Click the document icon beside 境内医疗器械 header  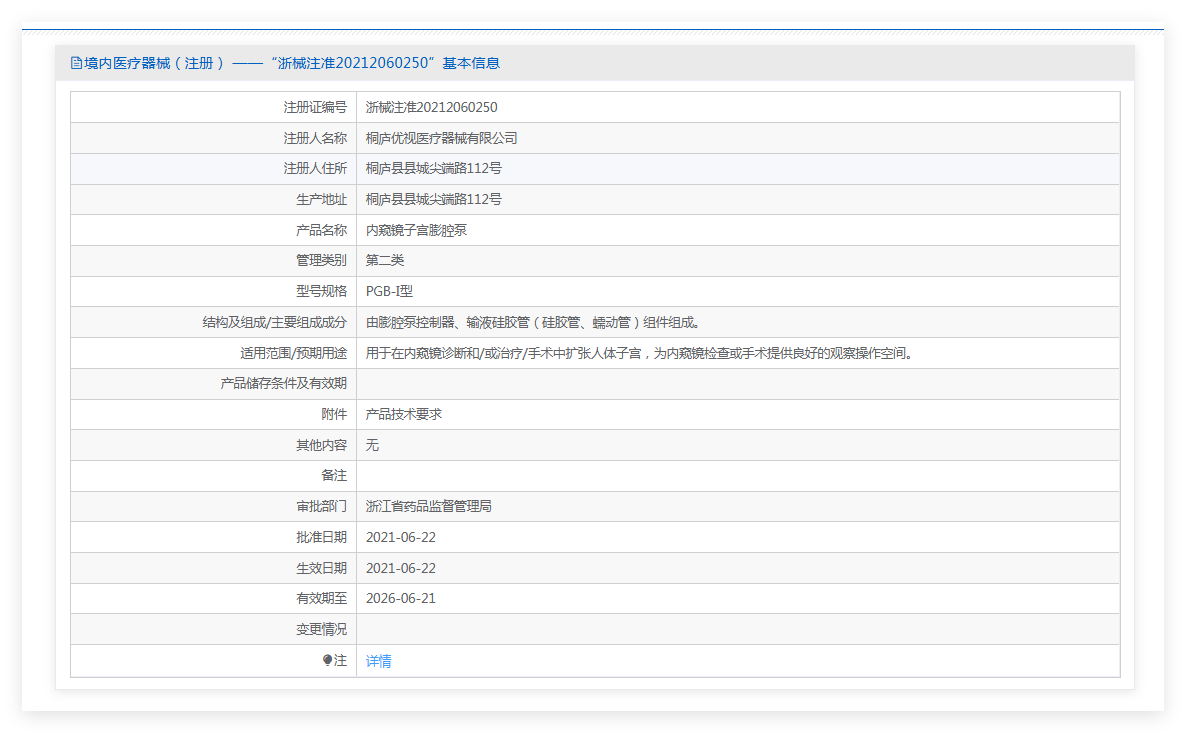[76, 64]
